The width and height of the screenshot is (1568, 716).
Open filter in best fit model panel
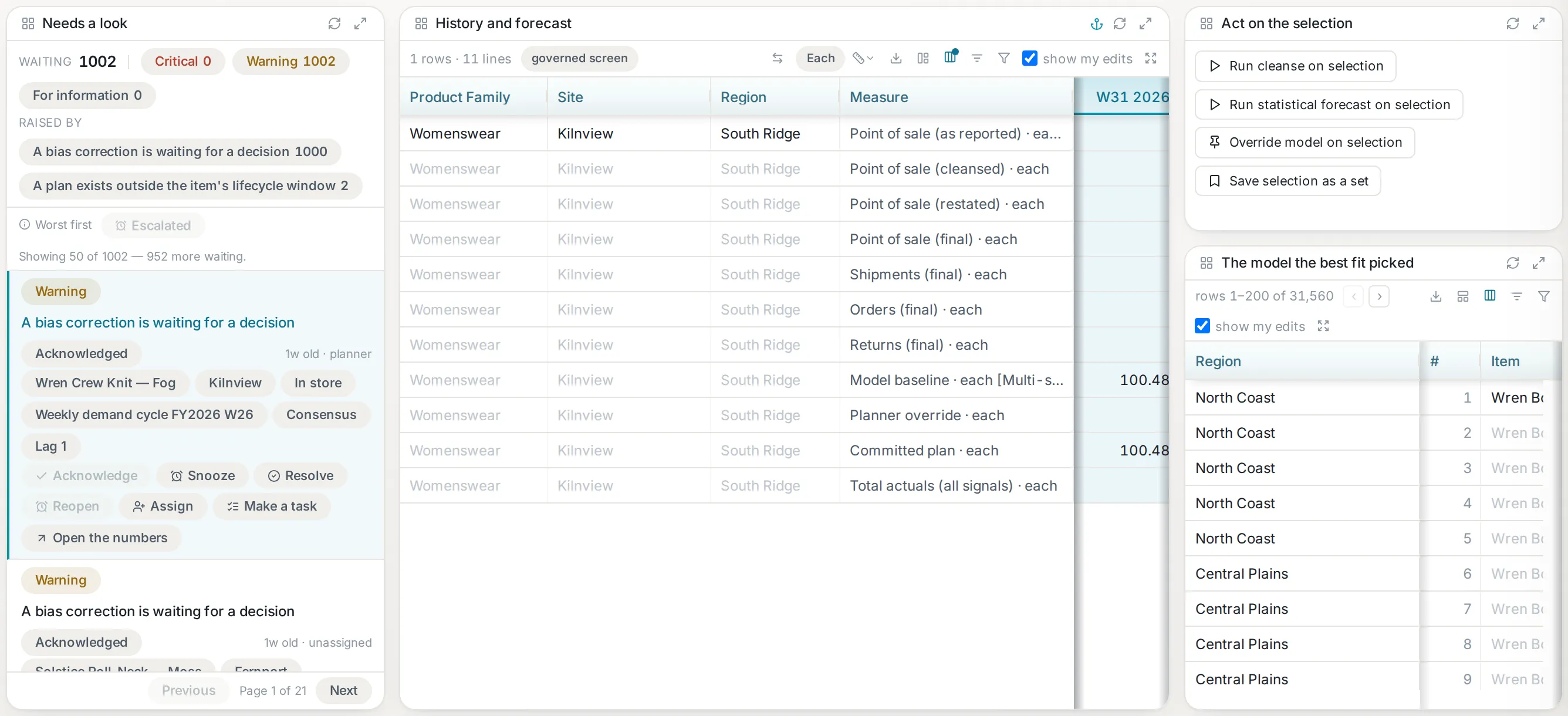click(x=1544, y=296)
